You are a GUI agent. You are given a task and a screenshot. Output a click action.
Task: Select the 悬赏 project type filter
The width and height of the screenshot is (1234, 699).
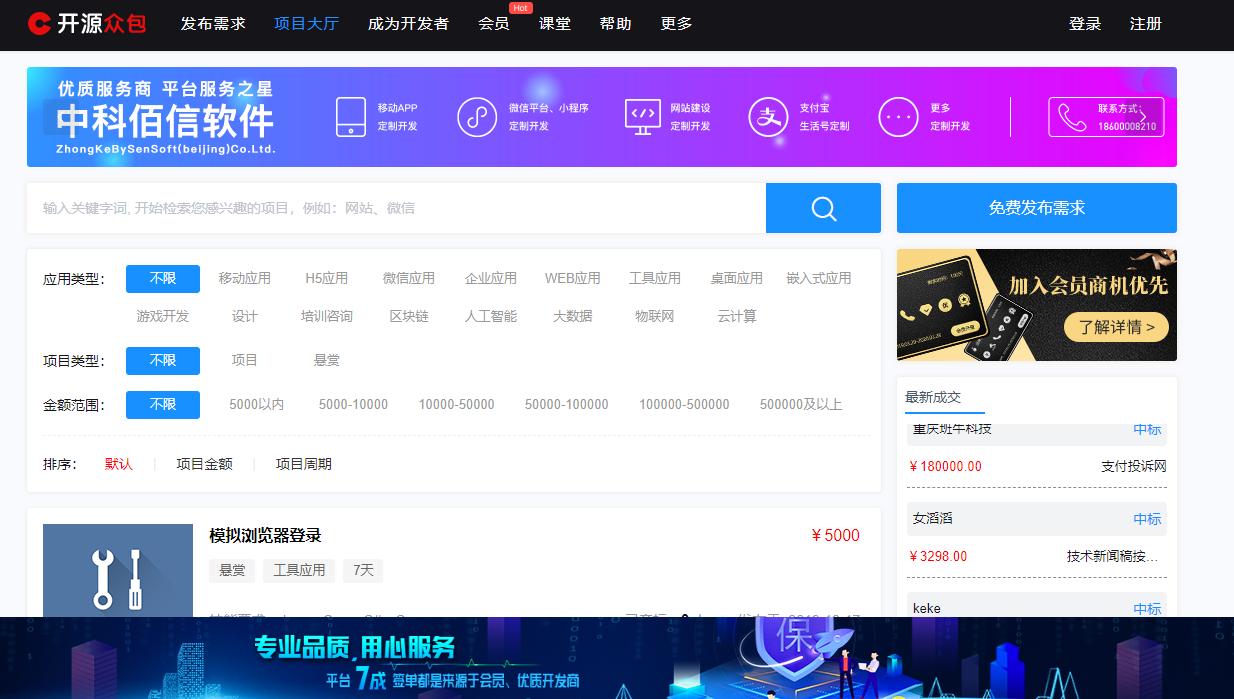tap(327, 361)
